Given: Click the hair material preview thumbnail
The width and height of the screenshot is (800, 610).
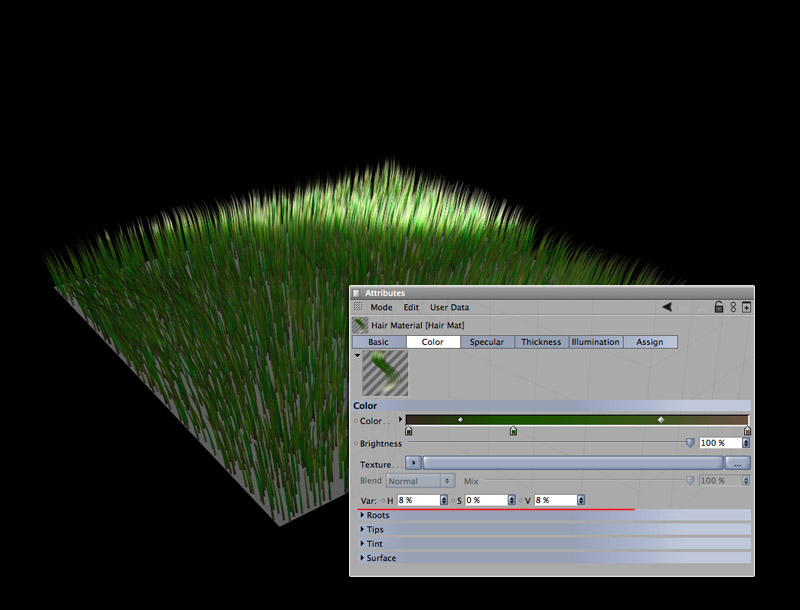Looking at the screenshot, I should (x=384, y=373).
